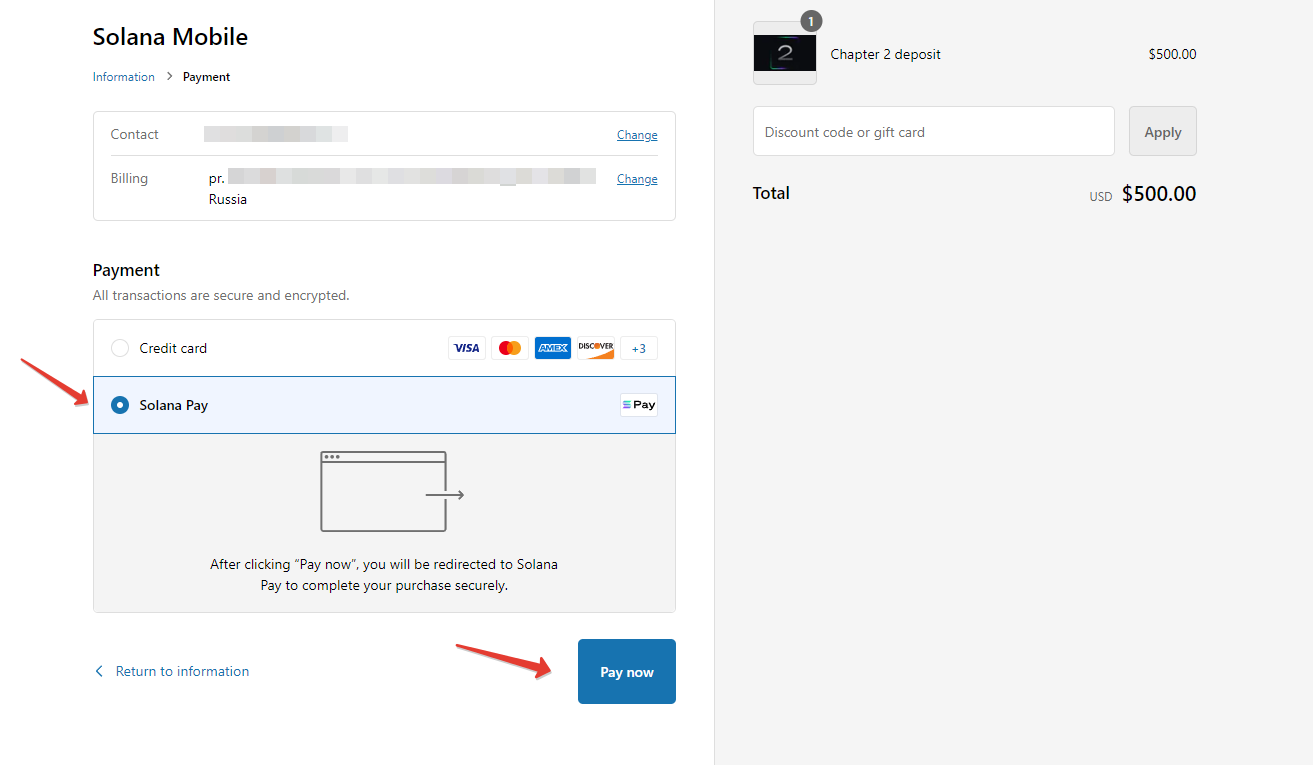Image resolution: width=1313 pixels, height=765 pixels.
Task: Click the Chapter 2 deposit item name
Action: click(x=886, y=54)
